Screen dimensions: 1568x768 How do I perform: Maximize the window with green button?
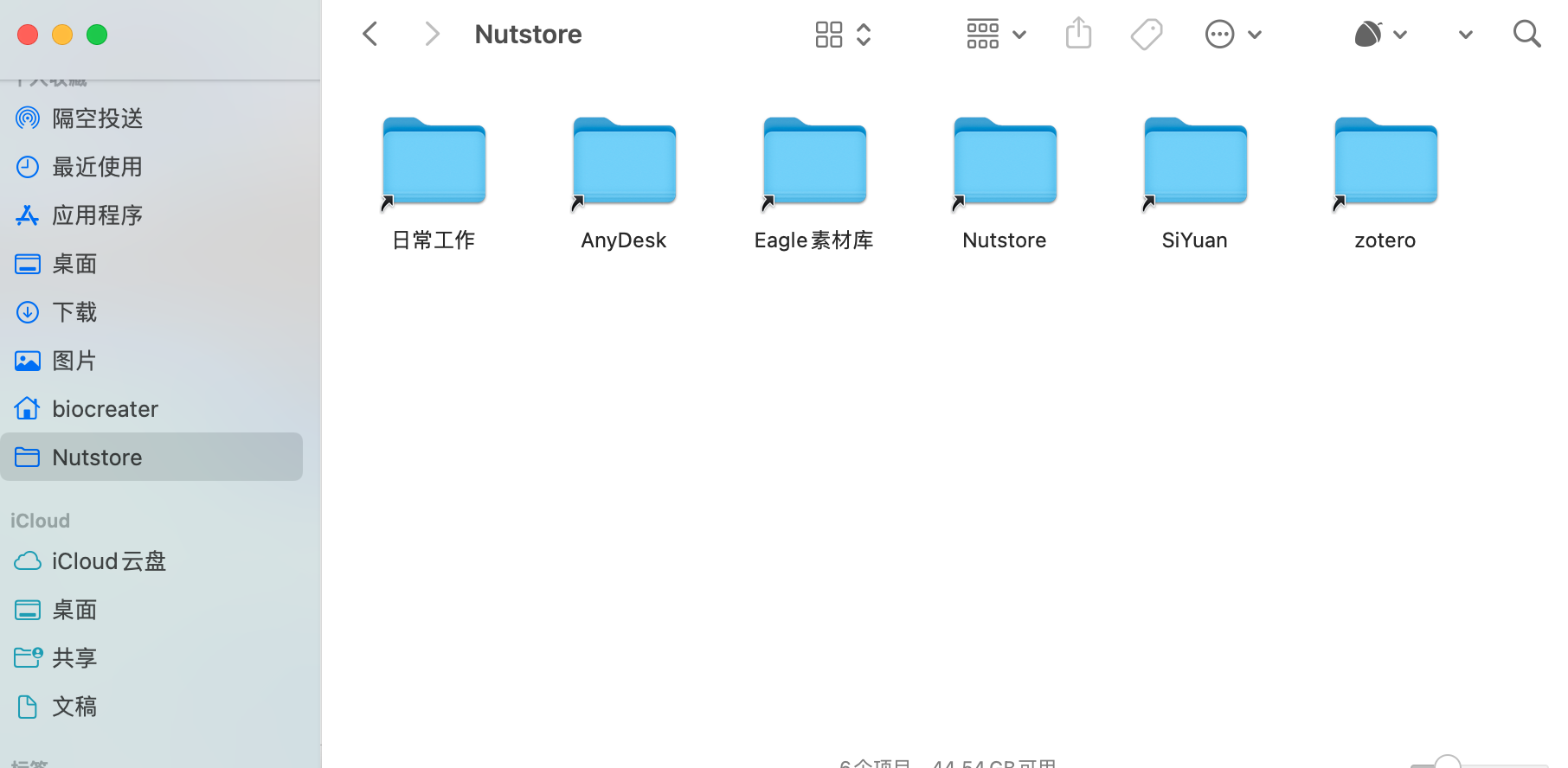(x=97, y=35)
